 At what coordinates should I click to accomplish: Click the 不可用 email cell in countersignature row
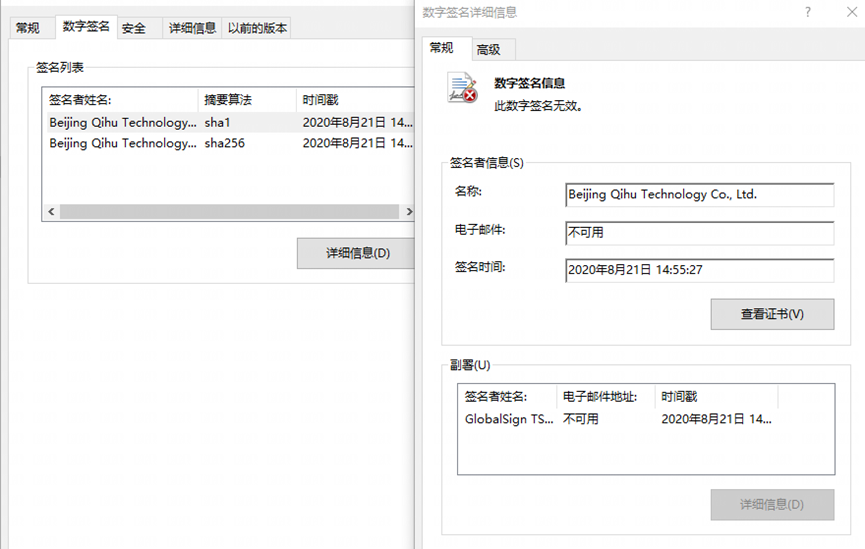(x=580, y=419)
